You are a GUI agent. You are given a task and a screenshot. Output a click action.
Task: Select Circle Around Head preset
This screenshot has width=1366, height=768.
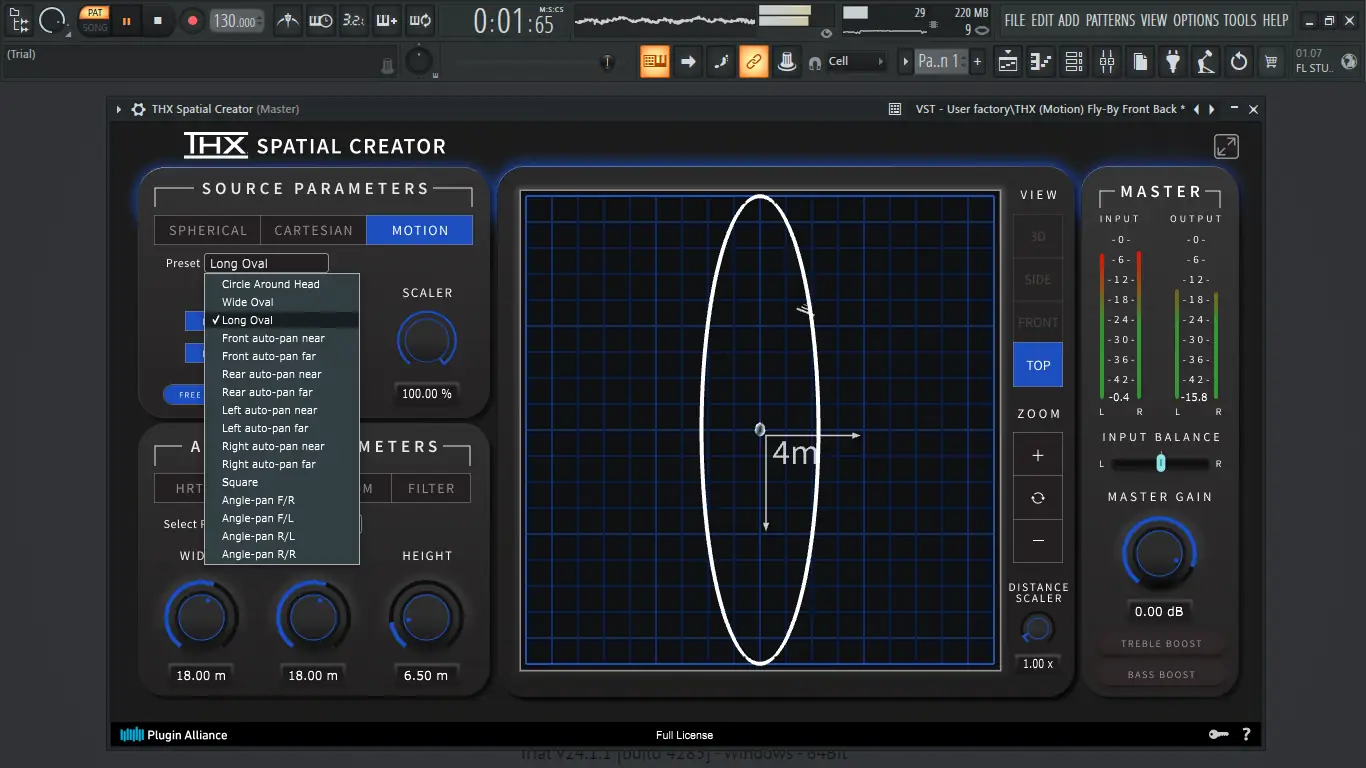[270, 284]
